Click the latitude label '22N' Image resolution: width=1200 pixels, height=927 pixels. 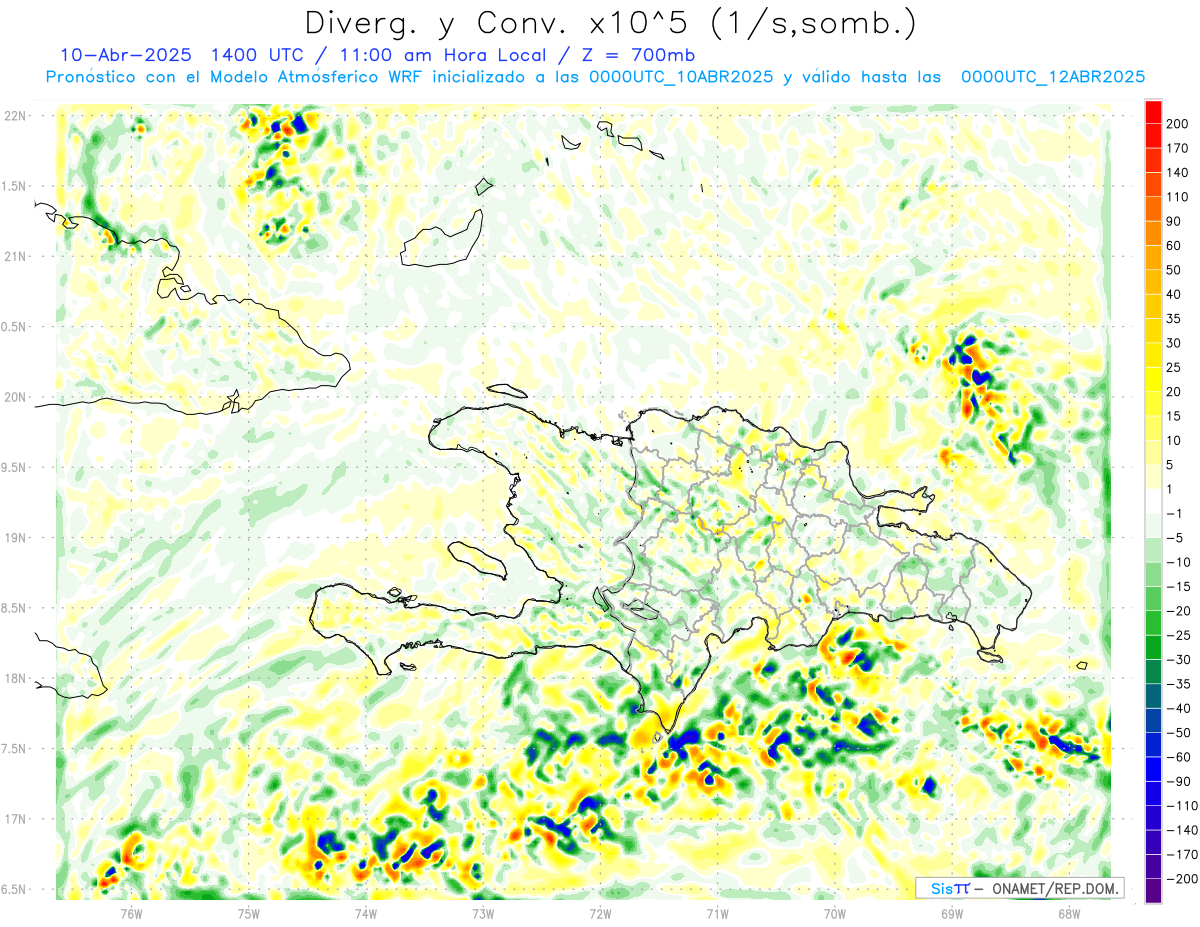pos(16,116)
